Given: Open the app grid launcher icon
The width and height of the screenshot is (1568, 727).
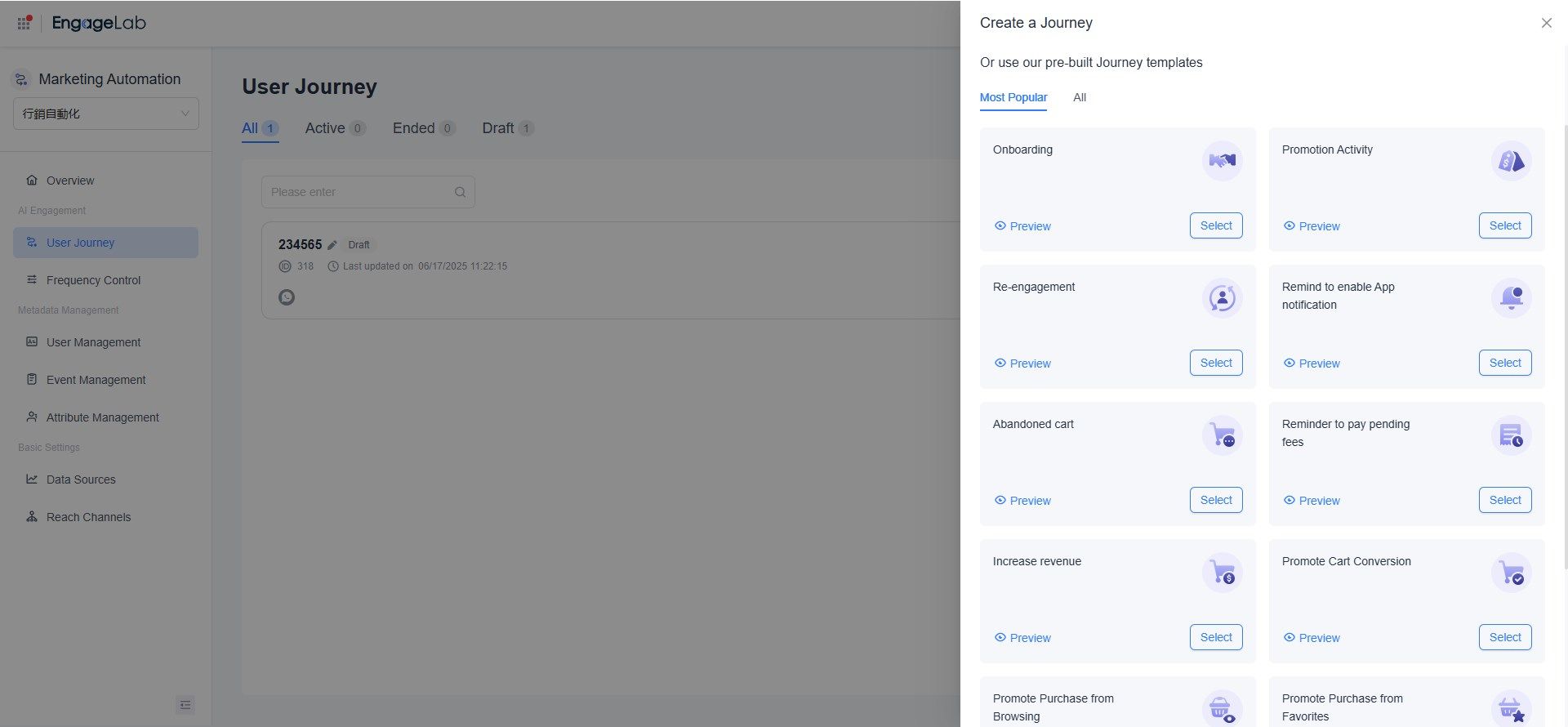Looking at the screenshot, I should click(24, 23).
